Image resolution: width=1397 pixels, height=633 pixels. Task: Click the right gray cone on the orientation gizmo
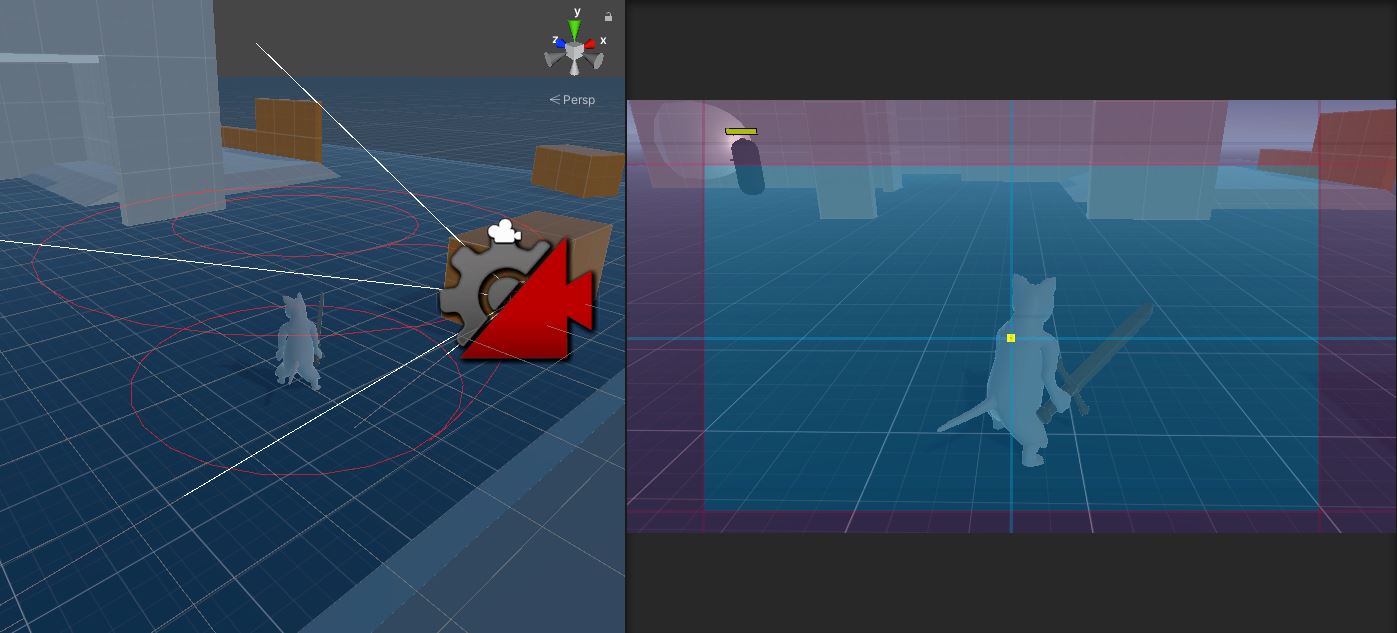pos(597,60)
